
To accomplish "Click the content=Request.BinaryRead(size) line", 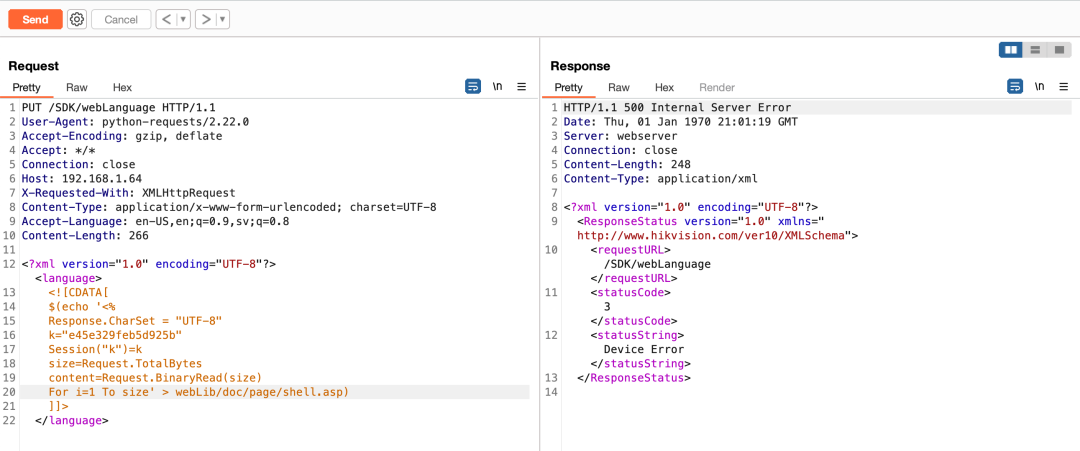I will [x=155, y=377].
